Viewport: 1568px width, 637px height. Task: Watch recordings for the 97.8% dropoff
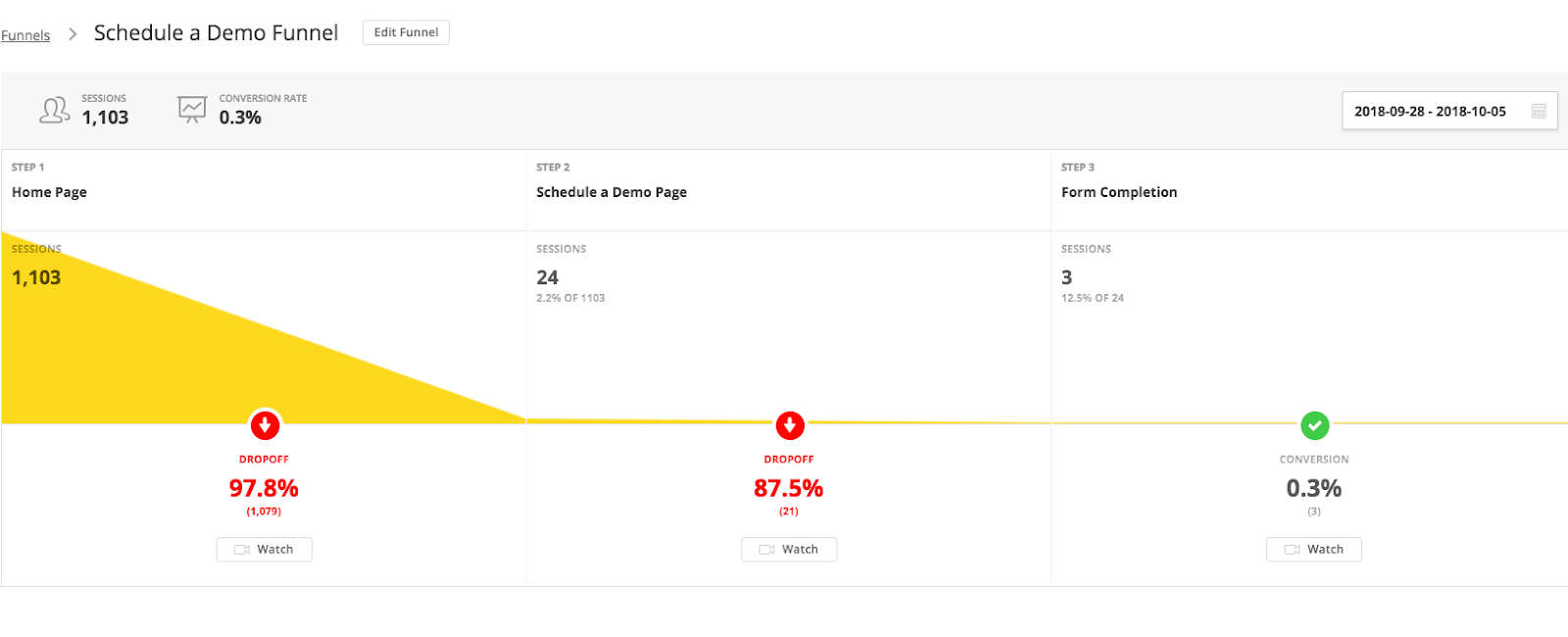click(x=265, y=550)
